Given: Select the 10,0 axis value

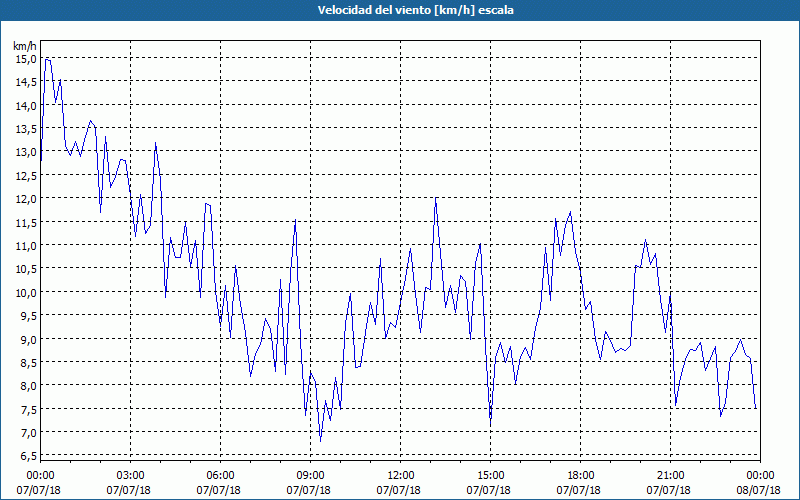Looking at the screenshot, I should coord(26,292).
